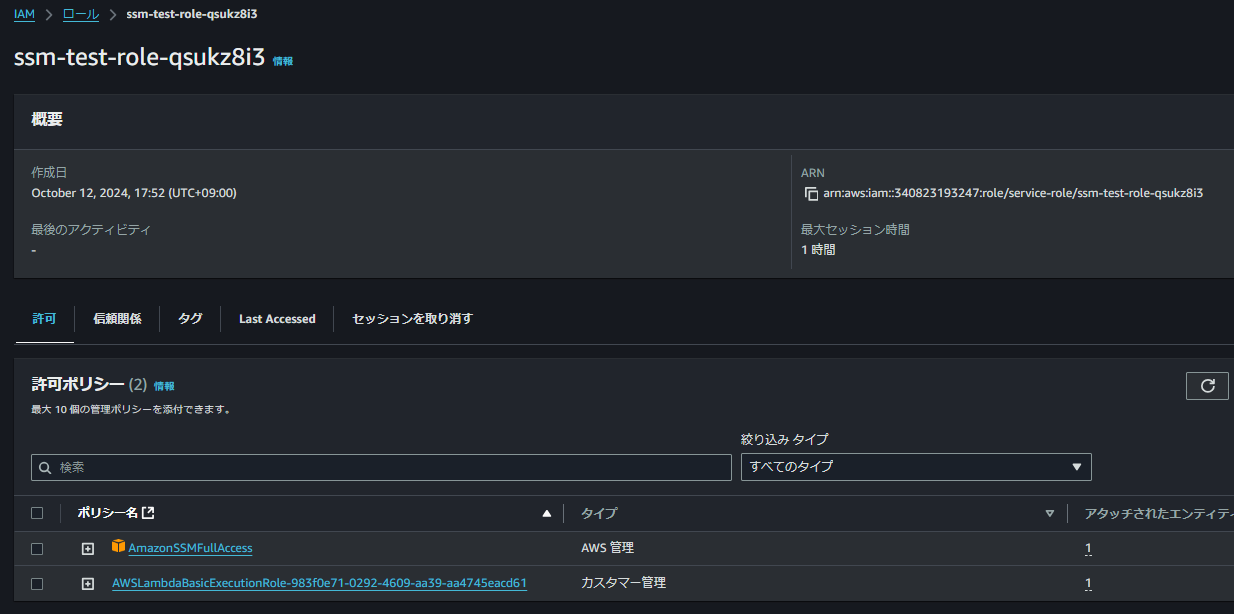Switch to the 信頼関係 tab
This screenshot has width=1234, height=614.
(x=115, y=318)
